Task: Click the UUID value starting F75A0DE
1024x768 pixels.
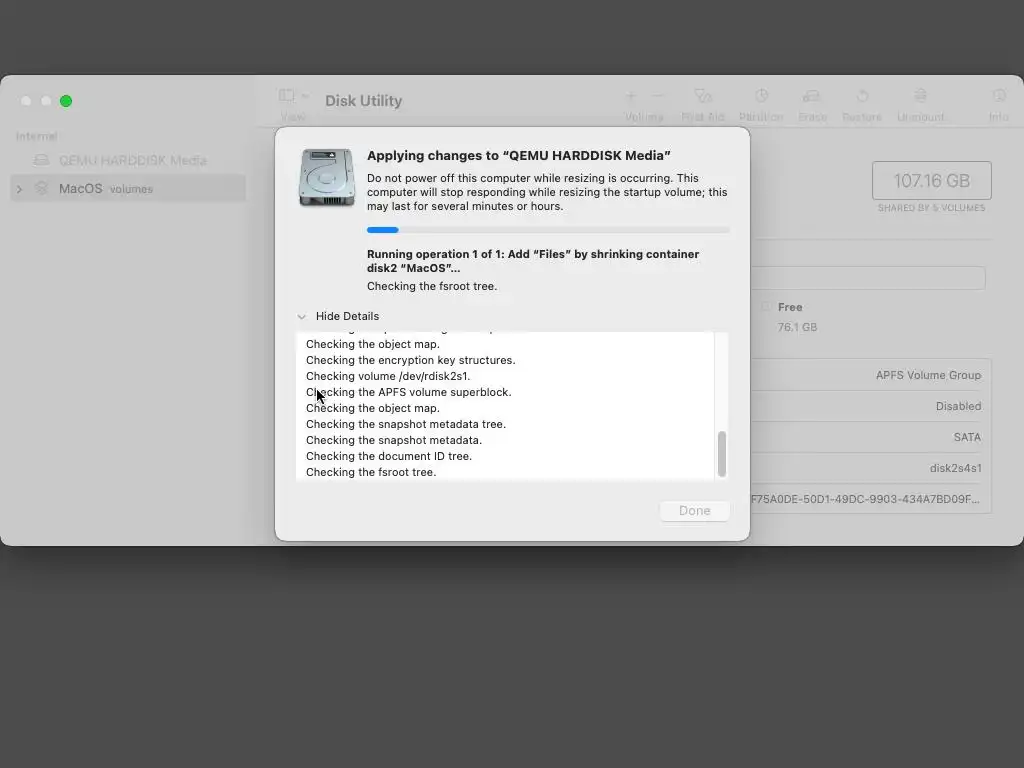Action: 865,499
